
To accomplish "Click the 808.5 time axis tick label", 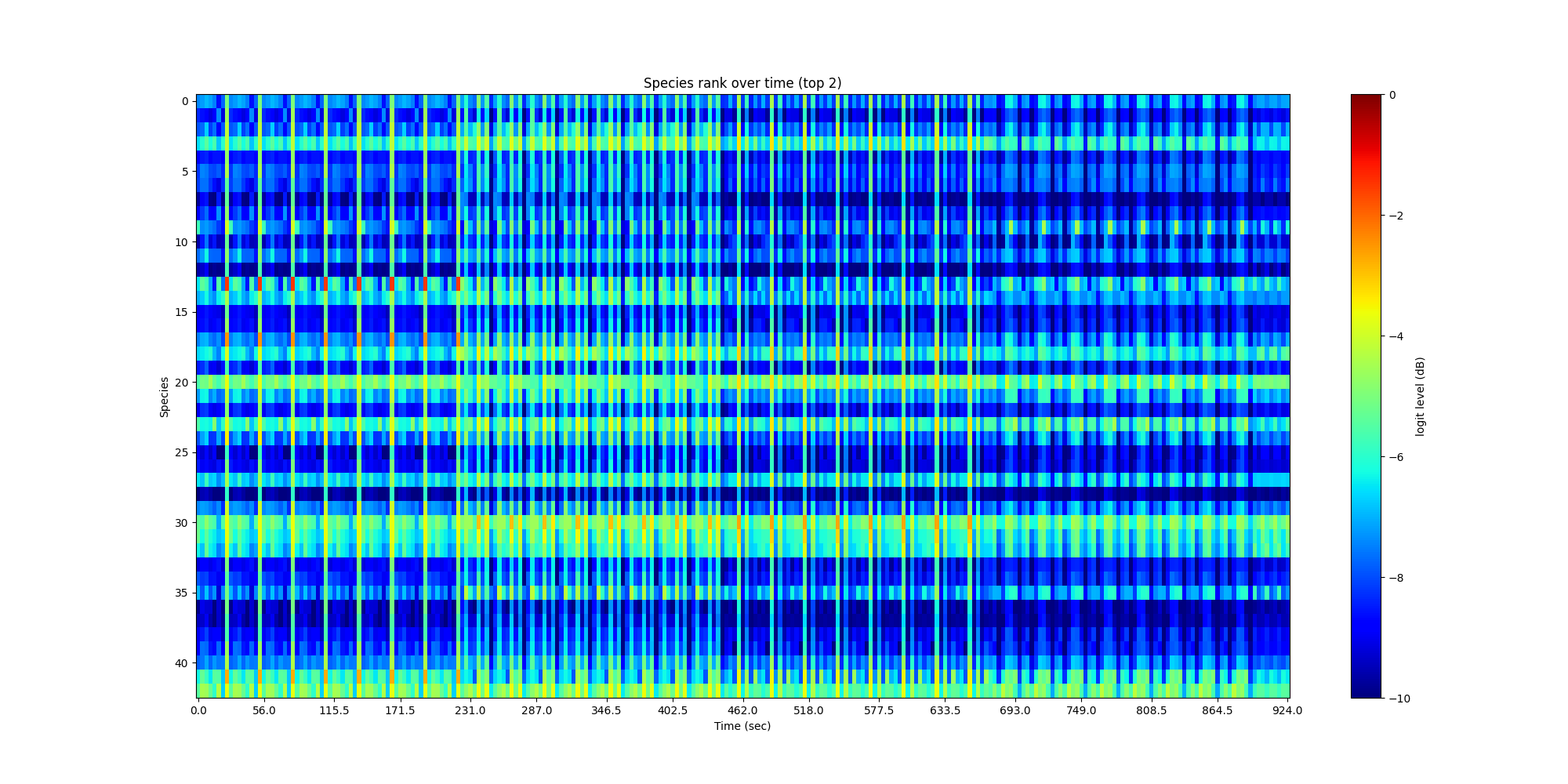I will click(x=1151, y=710).
